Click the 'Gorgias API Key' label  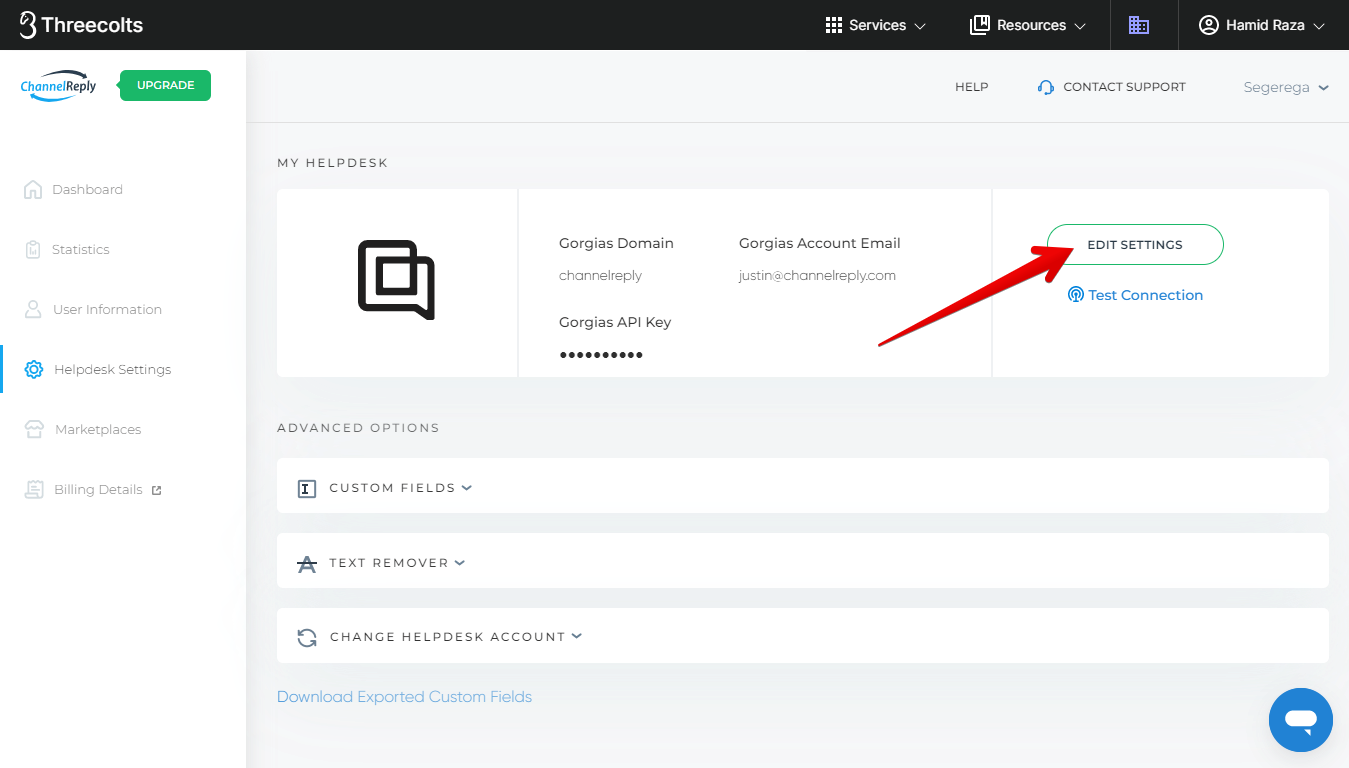pos(615,322)
